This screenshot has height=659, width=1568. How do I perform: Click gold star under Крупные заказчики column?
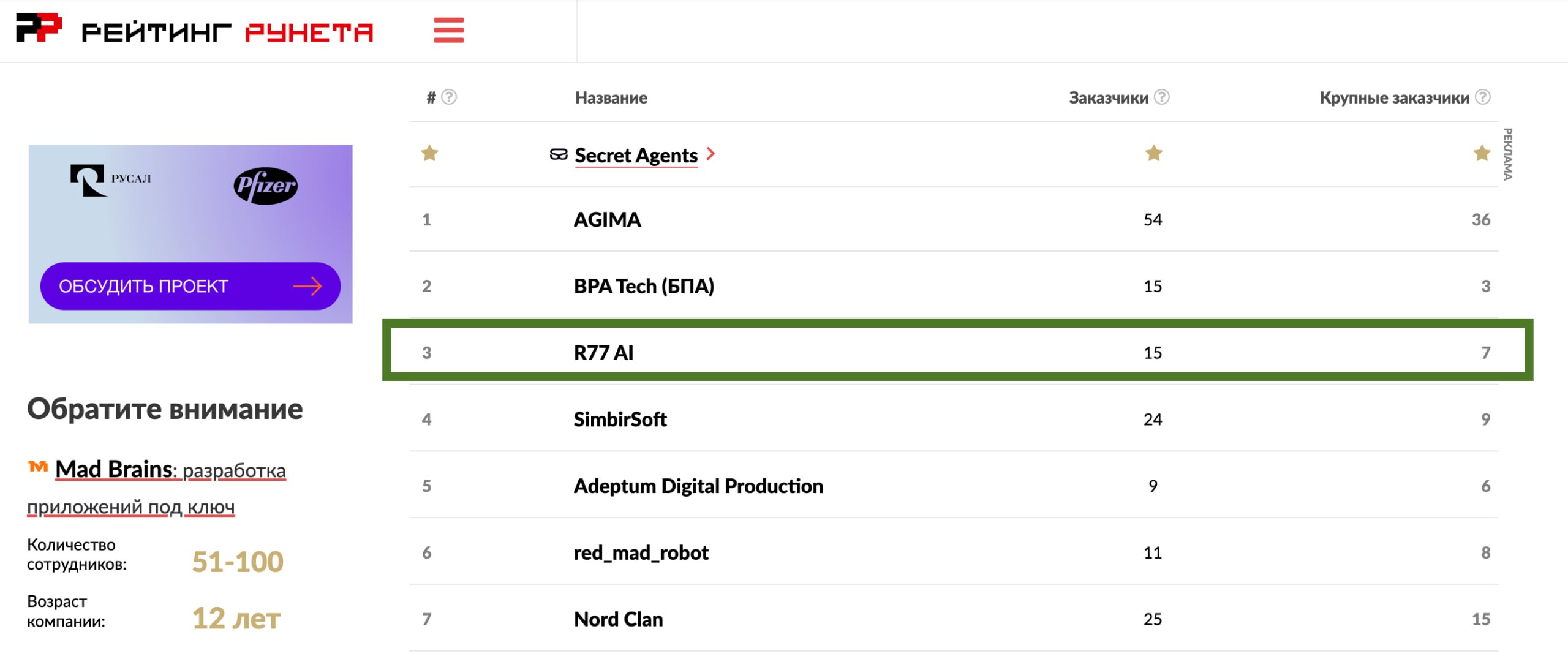1482,153
